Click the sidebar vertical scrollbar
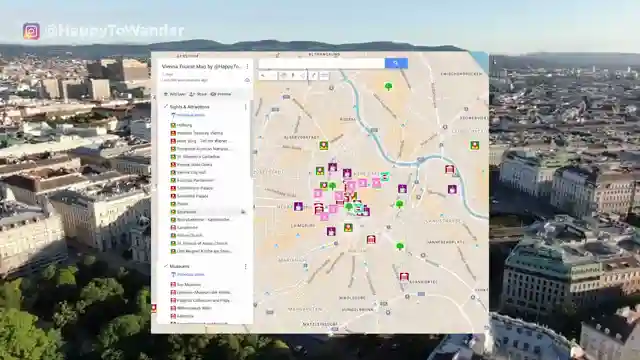Screen dimensions: 640x360 click(x=251, y=139)
